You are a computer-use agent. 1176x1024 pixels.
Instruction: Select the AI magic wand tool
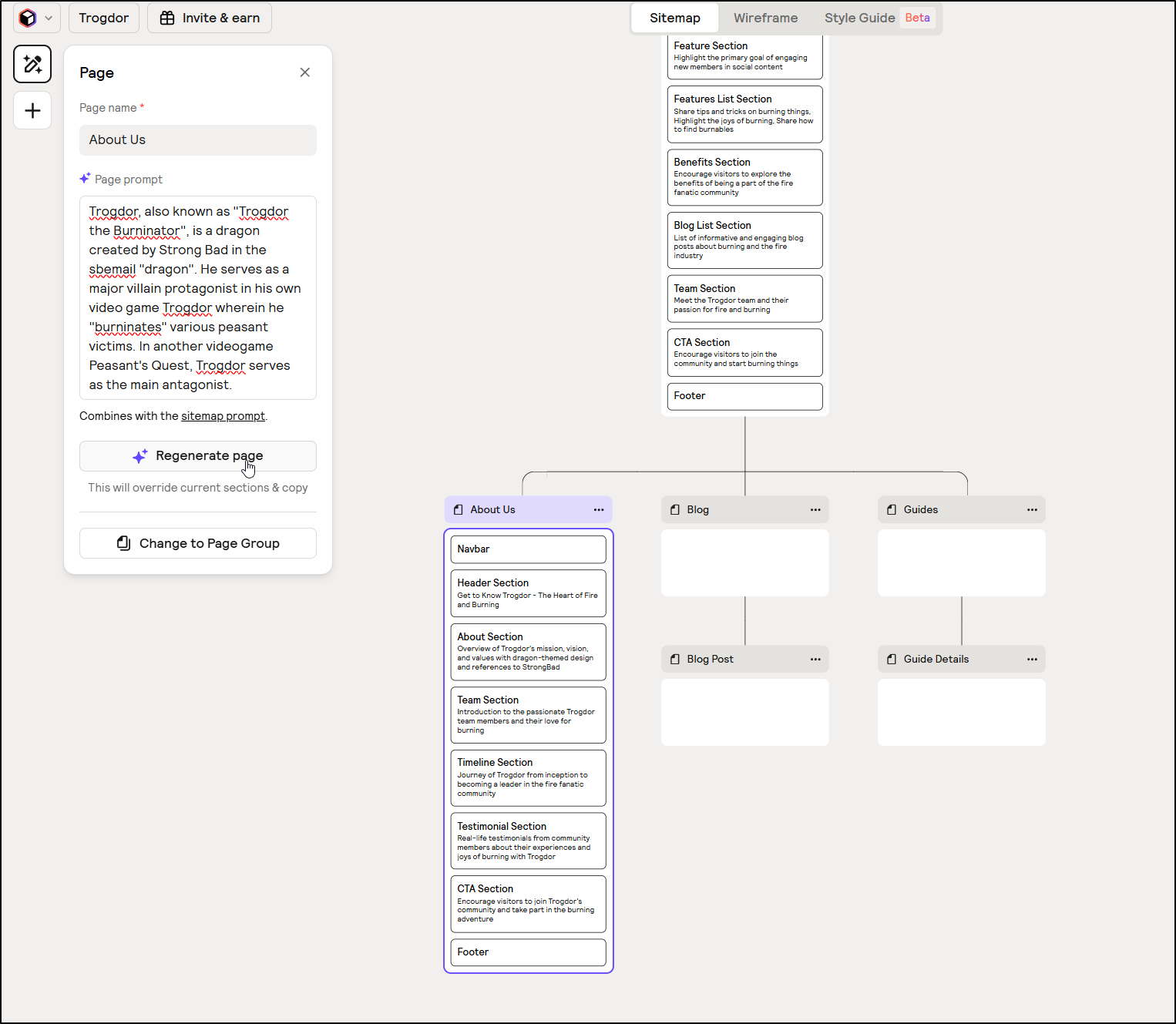point(32,64)
